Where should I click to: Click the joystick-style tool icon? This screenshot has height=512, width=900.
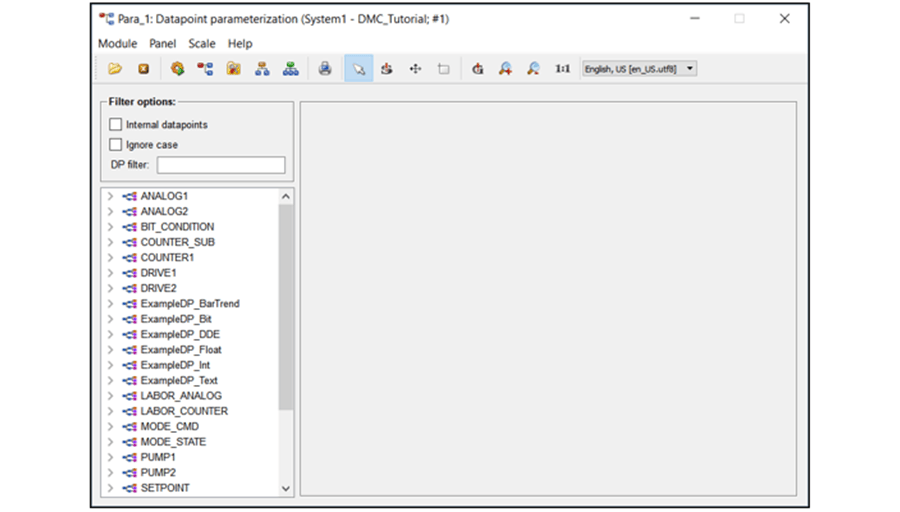tap(387, 69)
